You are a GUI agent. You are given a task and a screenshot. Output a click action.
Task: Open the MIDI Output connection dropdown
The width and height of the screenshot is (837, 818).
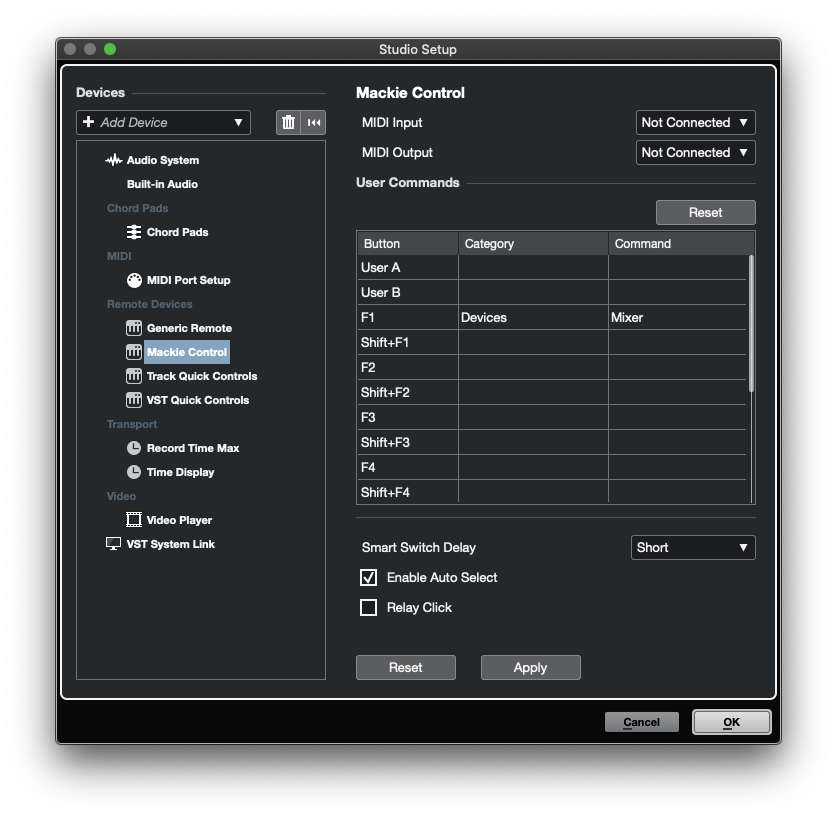[x=695, y=152]
